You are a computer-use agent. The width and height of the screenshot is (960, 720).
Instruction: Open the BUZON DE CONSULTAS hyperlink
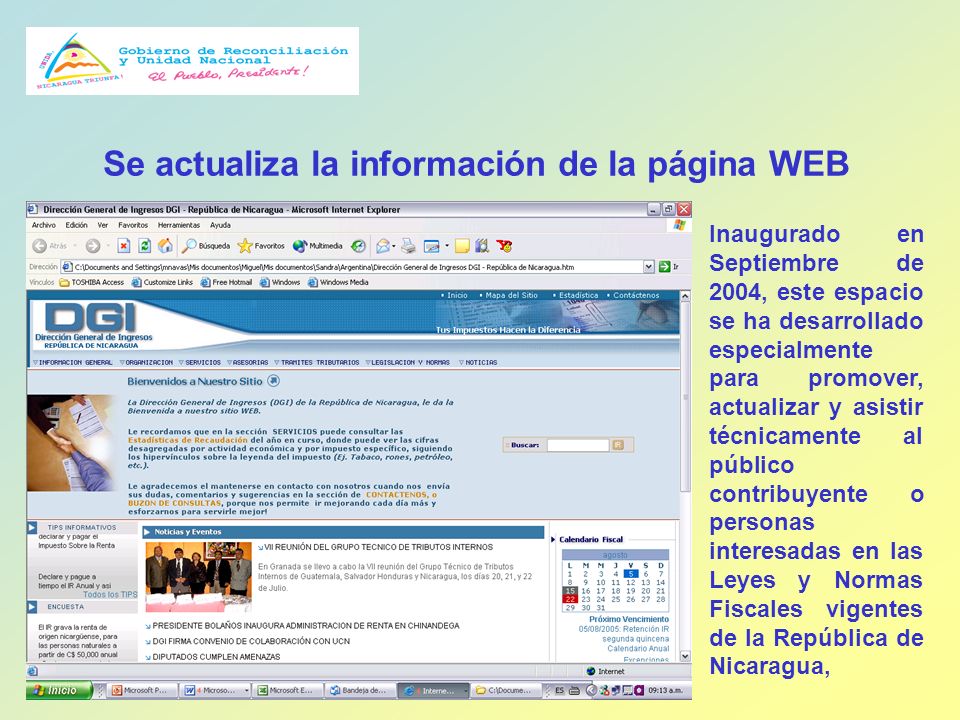(174, 503)
